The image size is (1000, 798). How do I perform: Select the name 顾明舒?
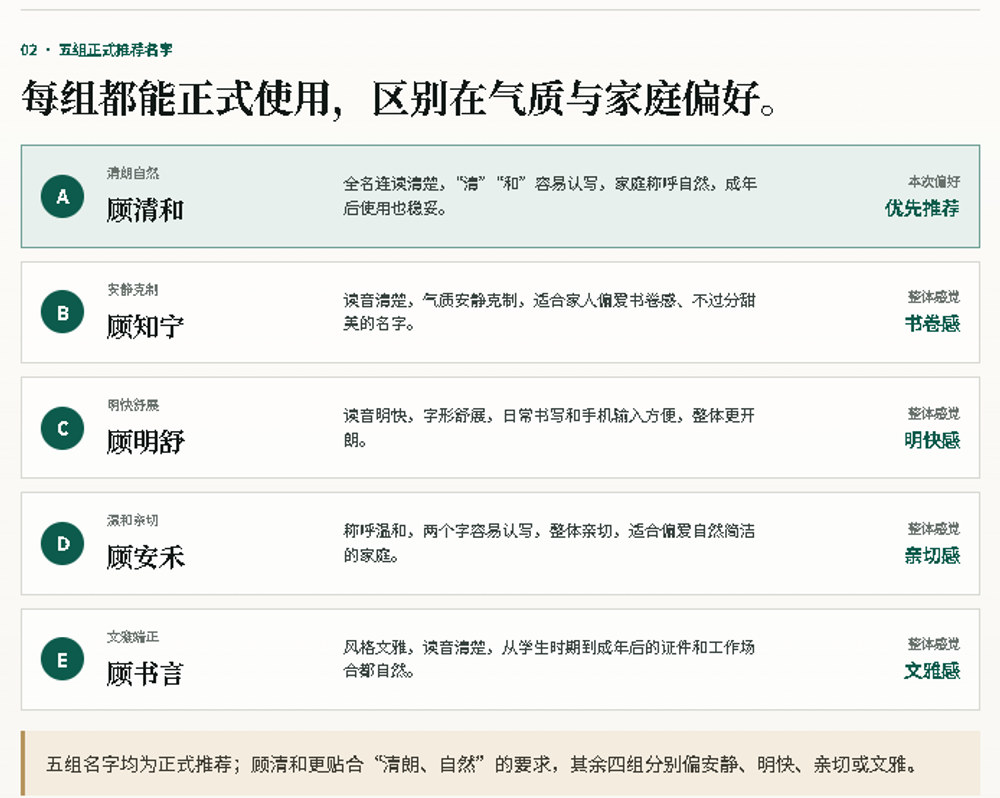coord(145,442)
